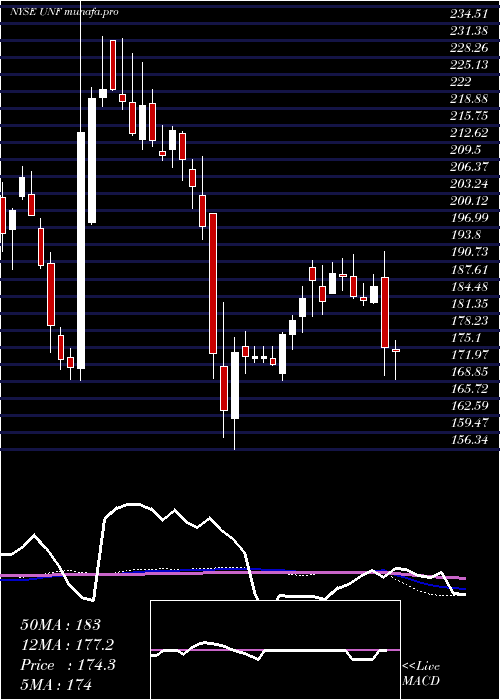
Task: Click the 184.48 price axis label
Action: click(468, 286)
